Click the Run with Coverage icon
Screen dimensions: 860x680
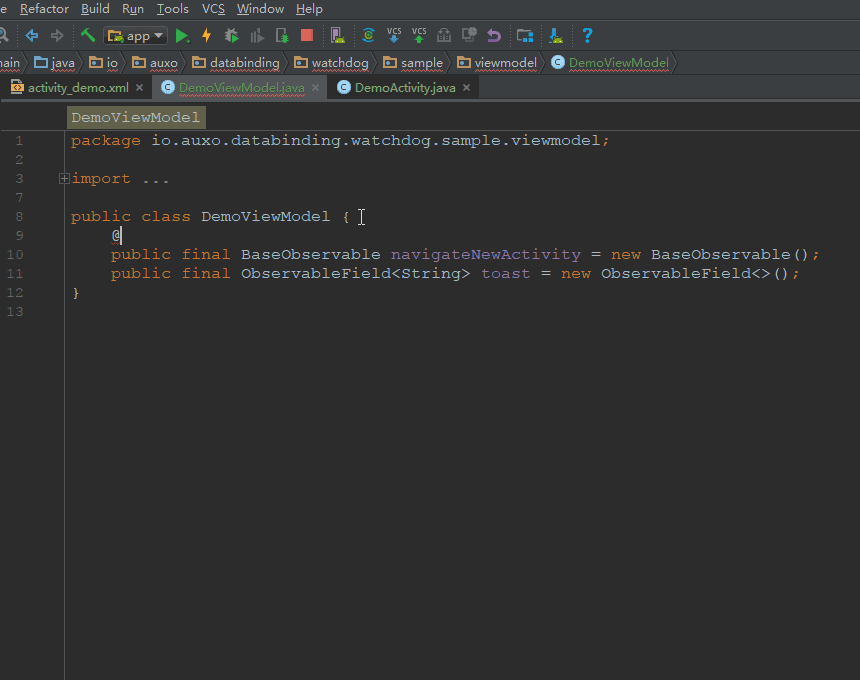(x=257, y=36)
